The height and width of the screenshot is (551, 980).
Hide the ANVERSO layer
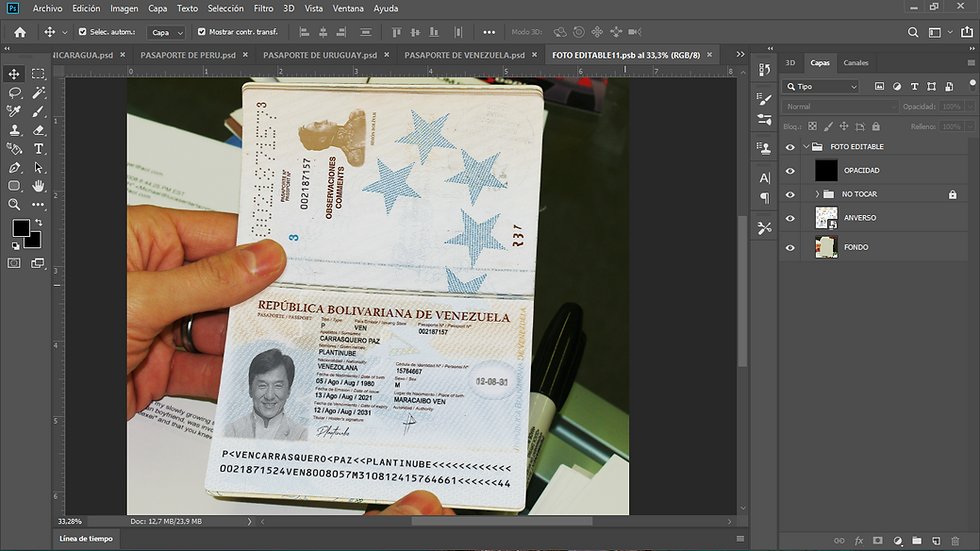tap(790, 218)
